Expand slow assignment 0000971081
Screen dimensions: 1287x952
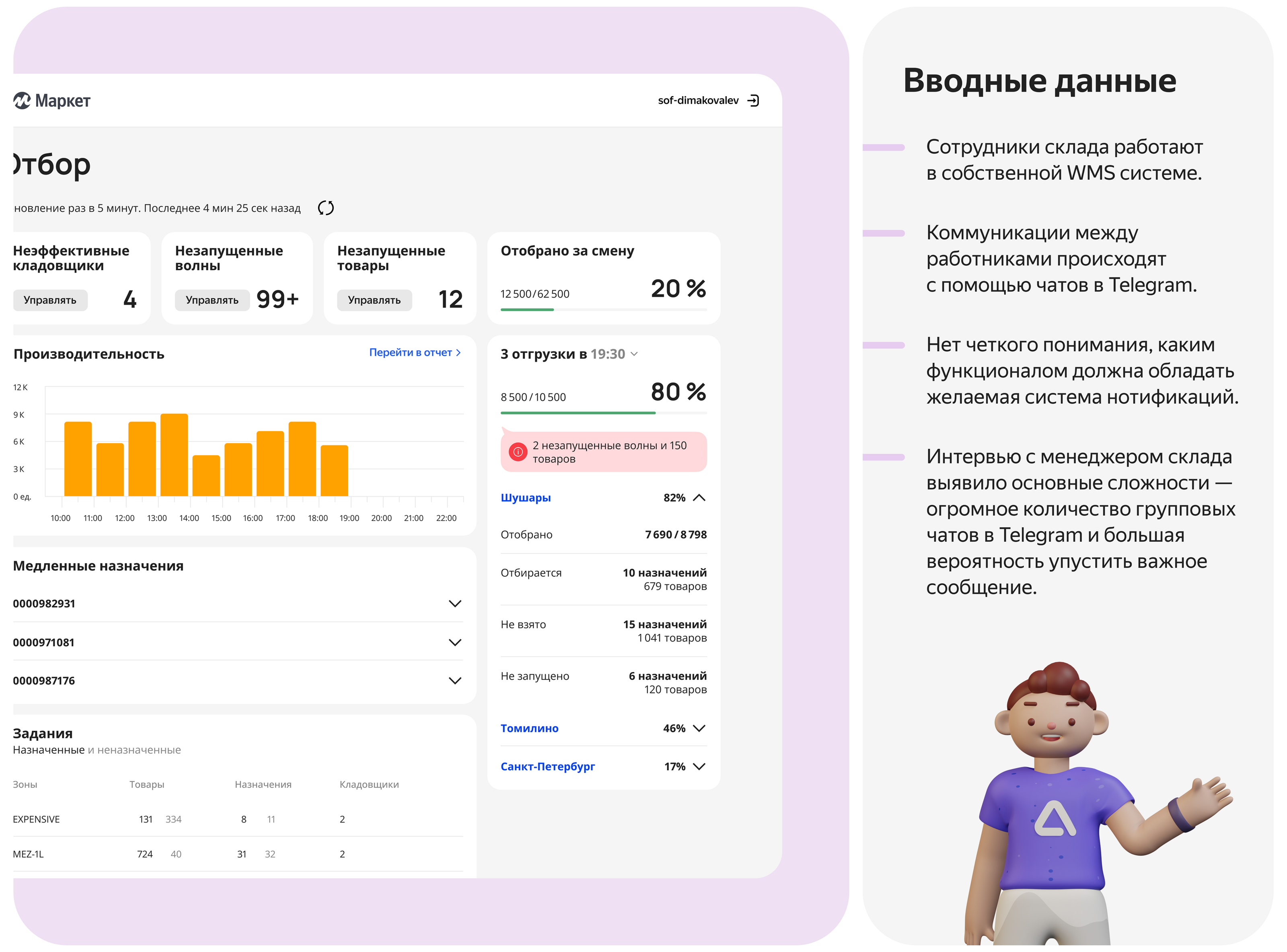(x=454, y=643)
